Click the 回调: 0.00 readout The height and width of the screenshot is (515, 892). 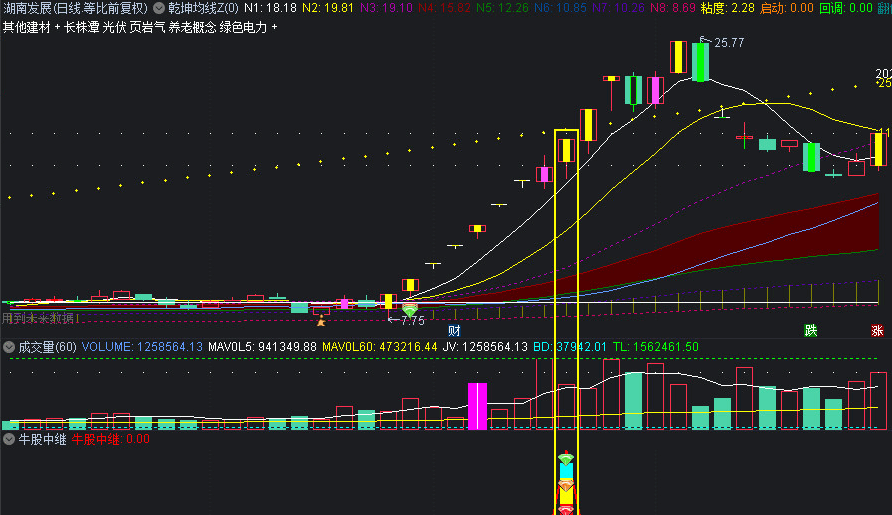[x=846, y=8]
